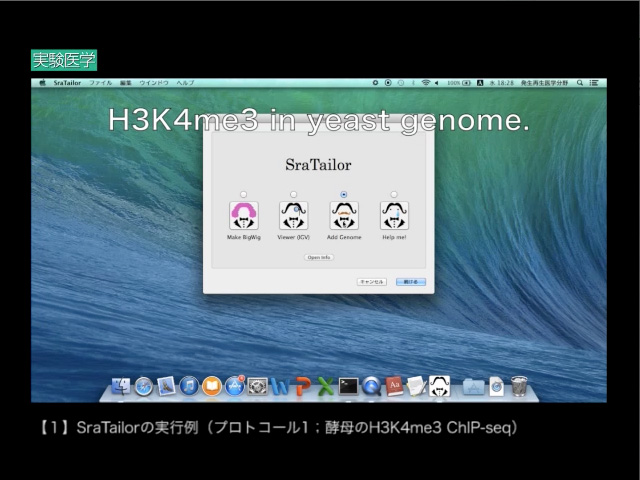Open the ヘルプ menu
The image size is (640, 480).
(x=185, y=82)
